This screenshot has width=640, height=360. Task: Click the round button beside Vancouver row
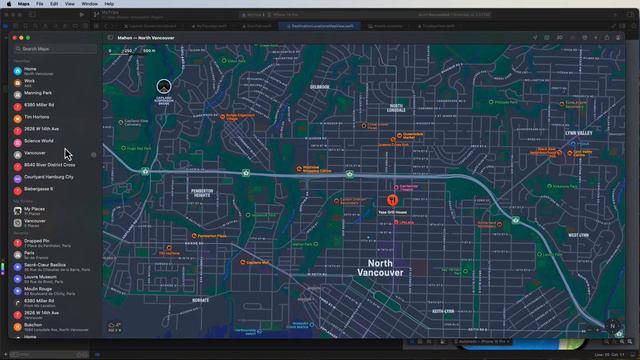pyautogui.click(x=93, y=155)
